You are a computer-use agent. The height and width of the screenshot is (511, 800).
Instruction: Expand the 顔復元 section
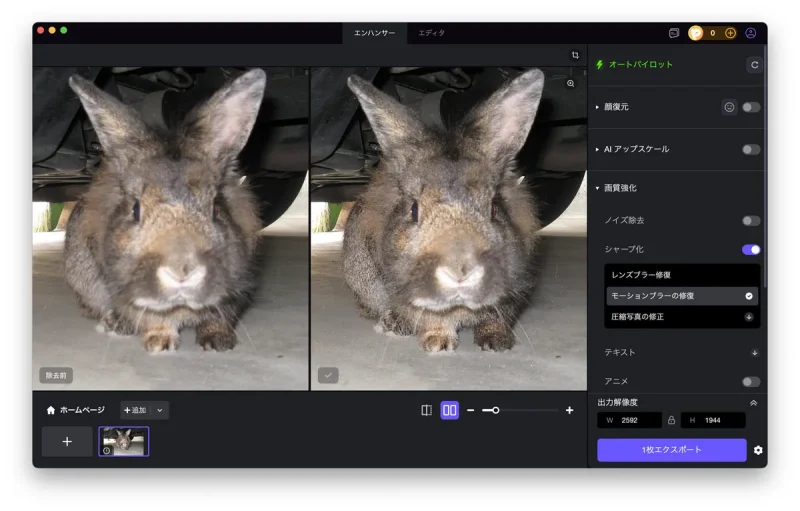click(598, 107)
